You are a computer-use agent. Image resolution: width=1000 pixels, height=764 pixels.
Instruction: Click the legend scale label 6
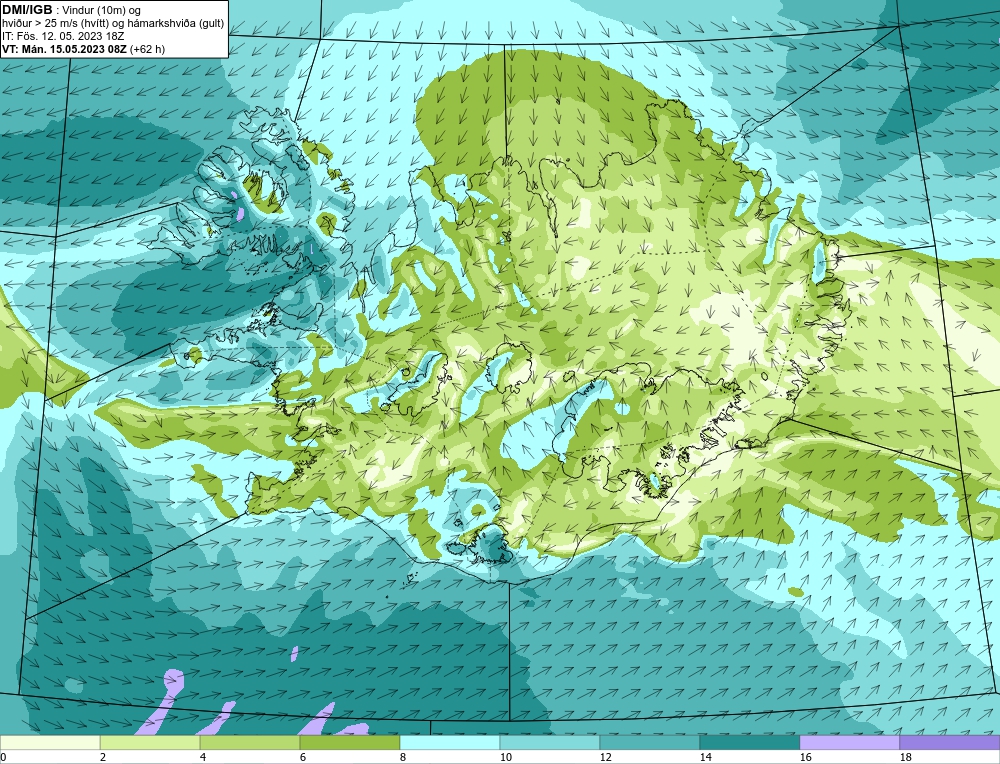(303, 758)
